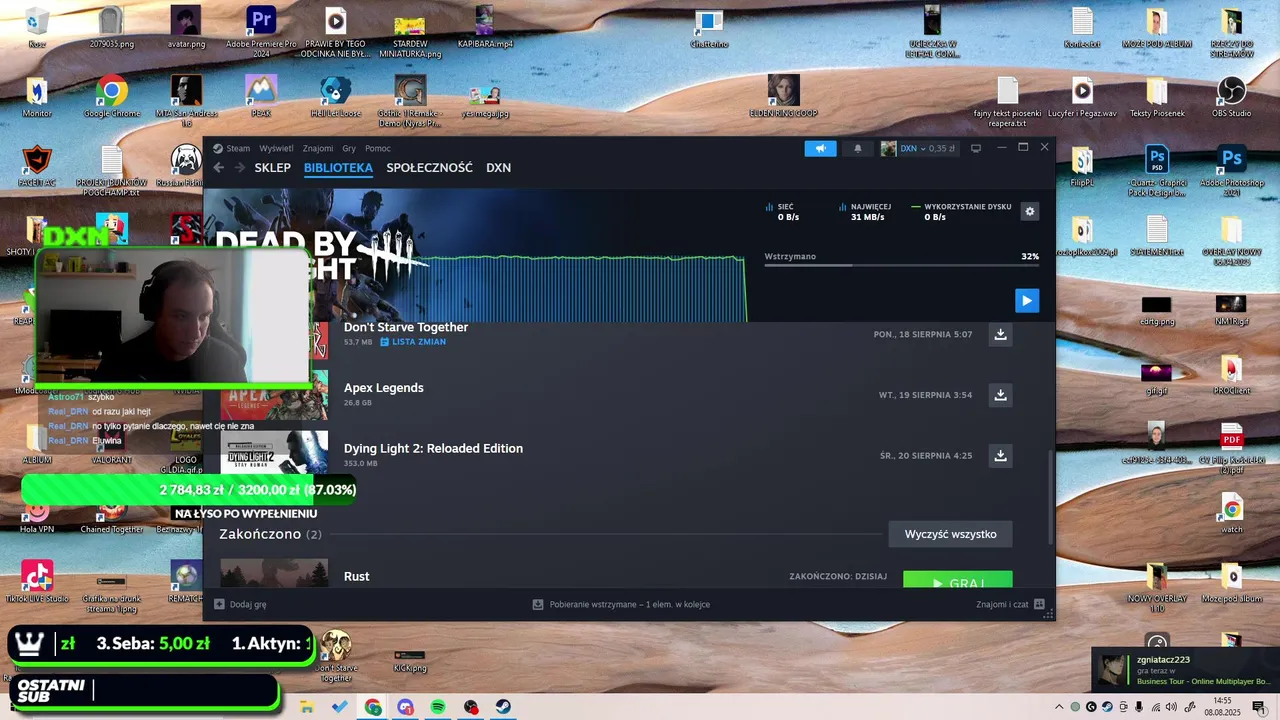Go forward with Steam navigation arrow
Viewport: 1280px width, 720px height.
(x=240, y=168)
